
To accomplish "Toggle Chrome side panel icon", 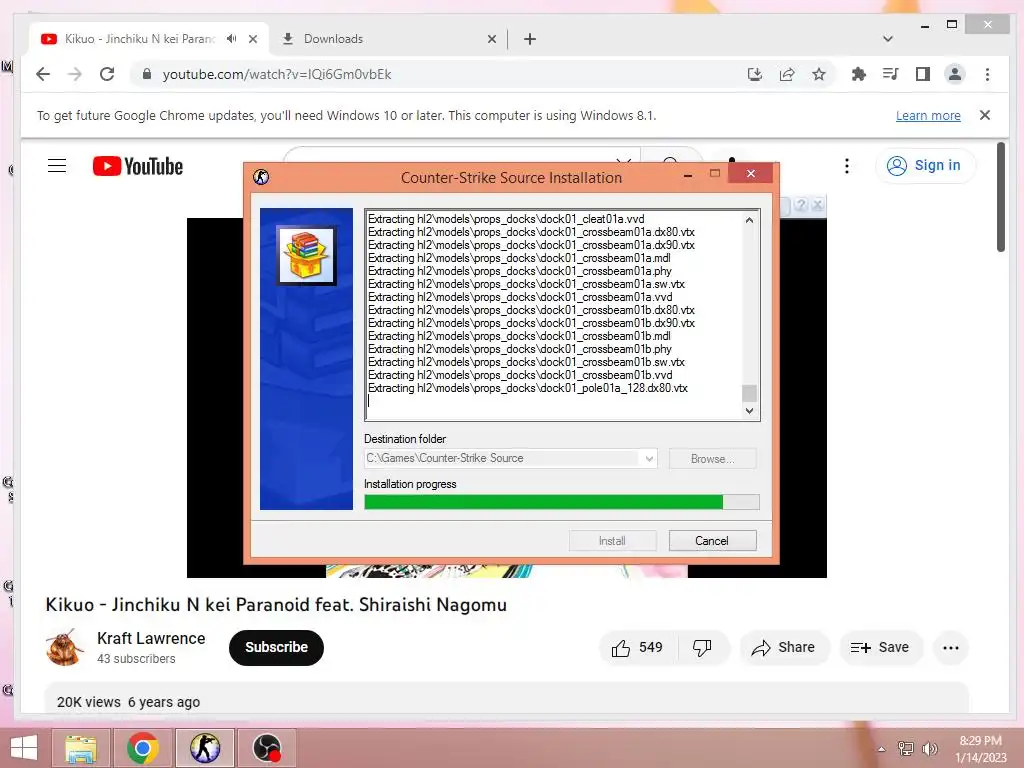I will pos(923,74).
